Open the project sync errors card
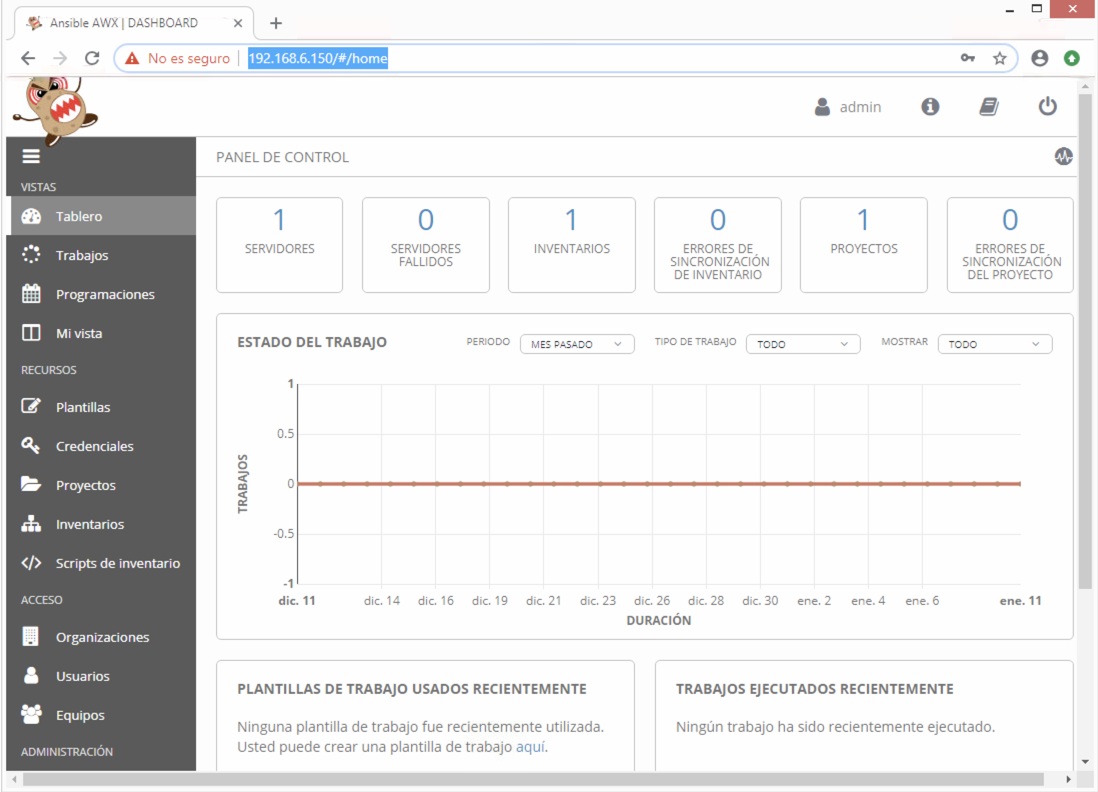 [1010, 244]
